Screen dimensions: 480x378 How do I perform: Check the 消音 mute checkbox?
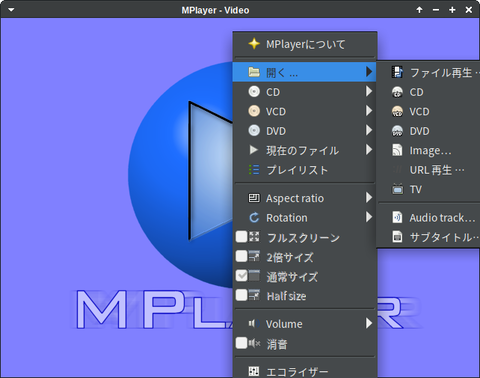pyautogui.click(x=241, y=343)
